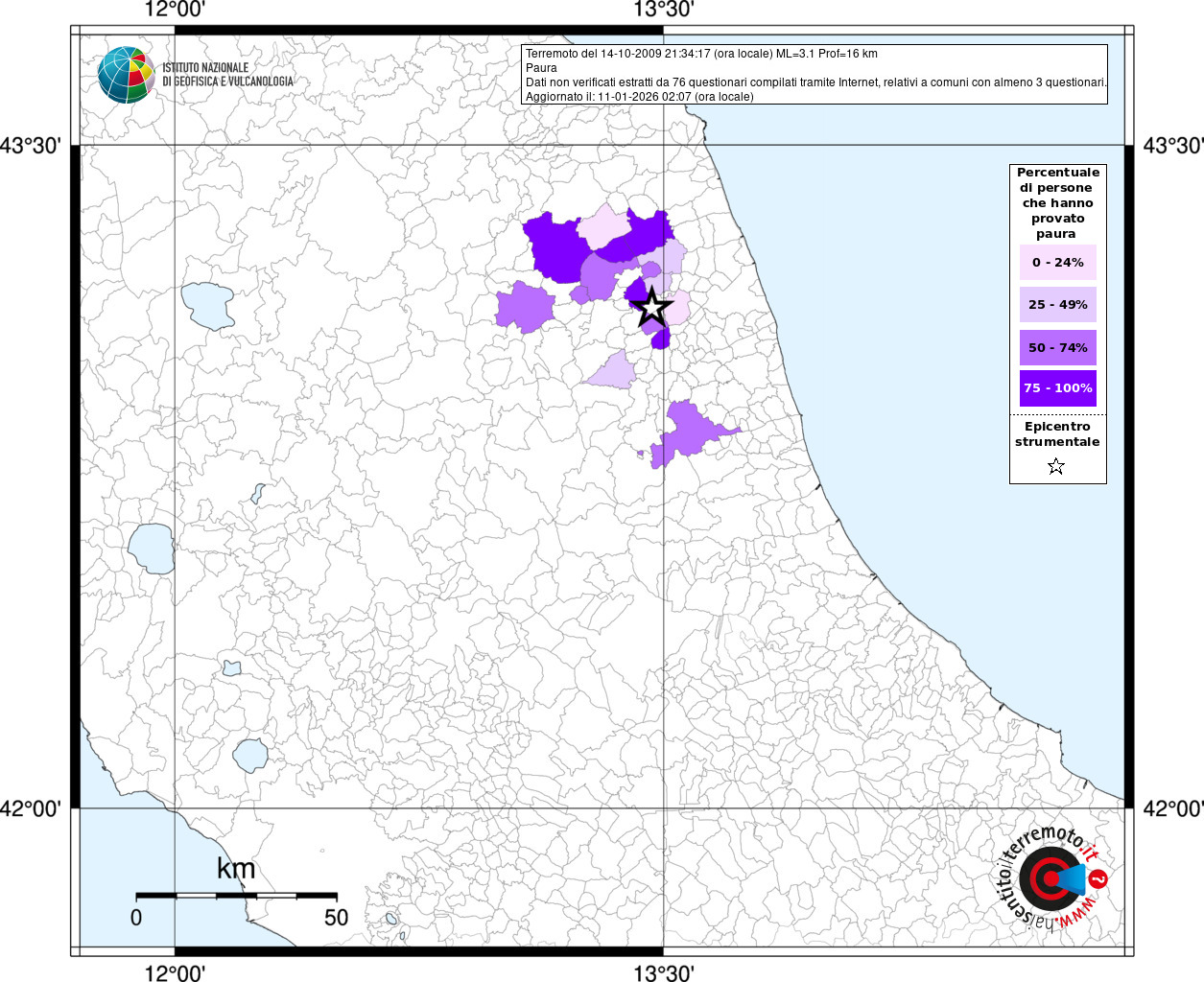Click the Istituto Nazionale di Geofisica text
The image size is (1204, 982).
click(x=227, y=75)
